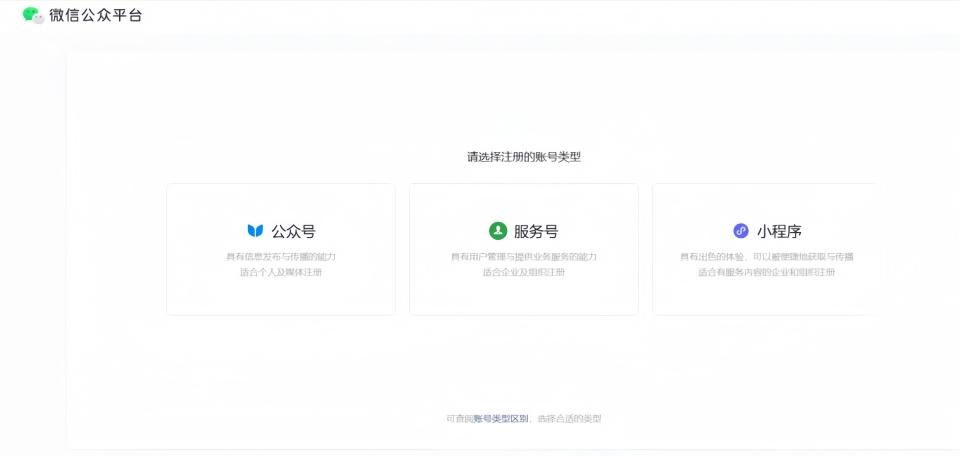
Task: Click the 请选择注册的账号类型 heading text
Action: [x=524, y=157]
